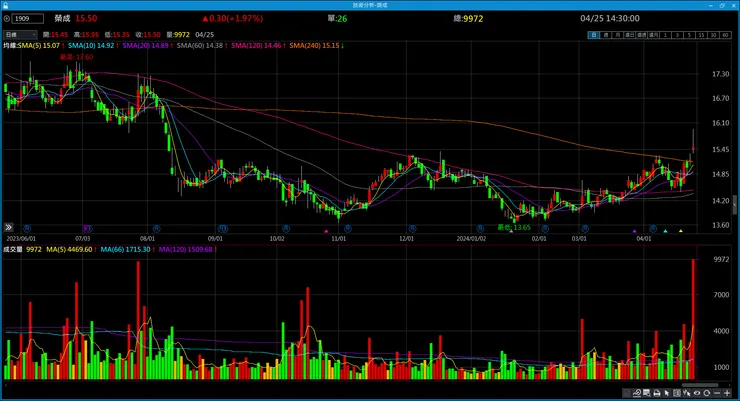Open the 日線 chart period dropdown

[20, 34]
